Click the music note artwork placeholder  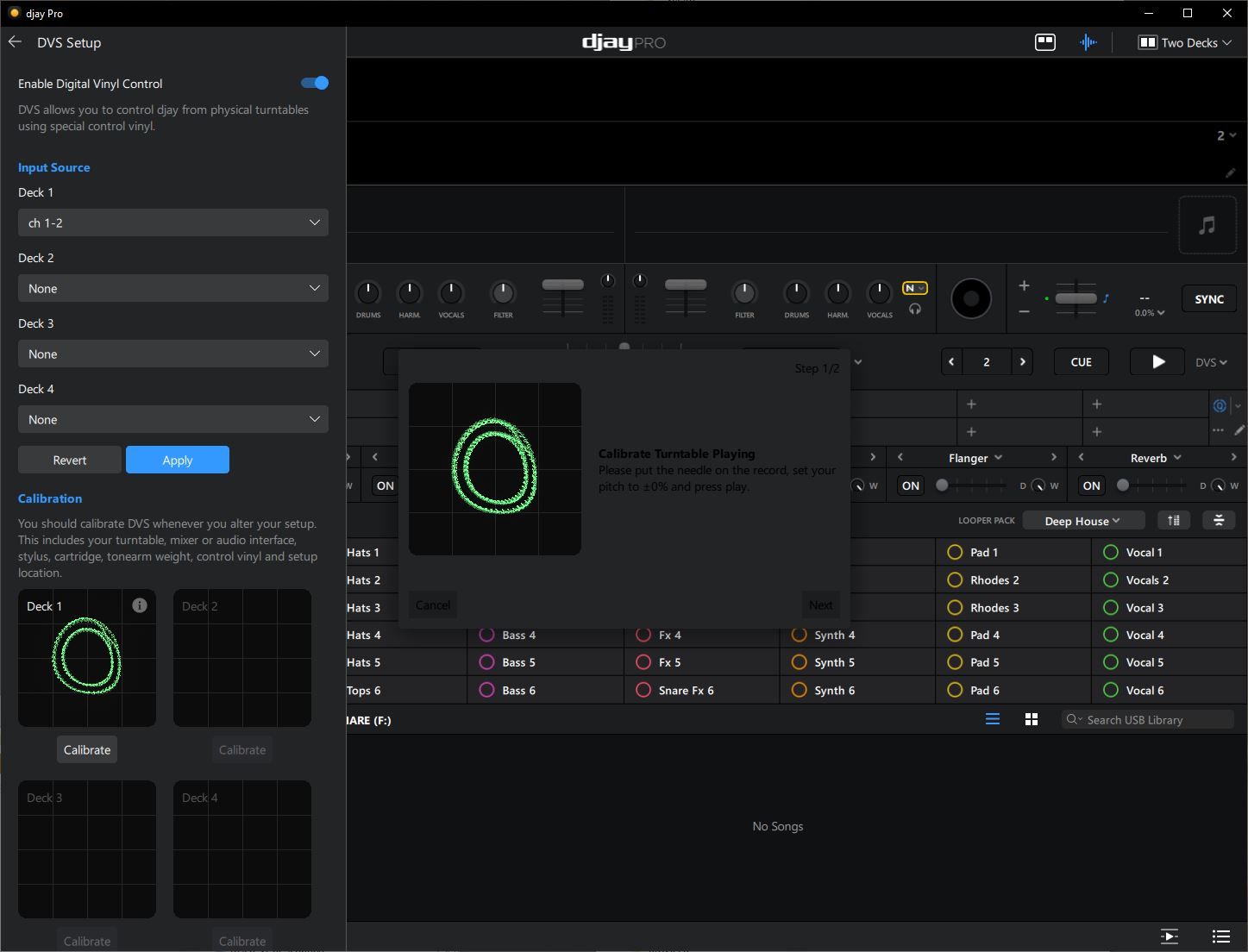(1207, 226)
